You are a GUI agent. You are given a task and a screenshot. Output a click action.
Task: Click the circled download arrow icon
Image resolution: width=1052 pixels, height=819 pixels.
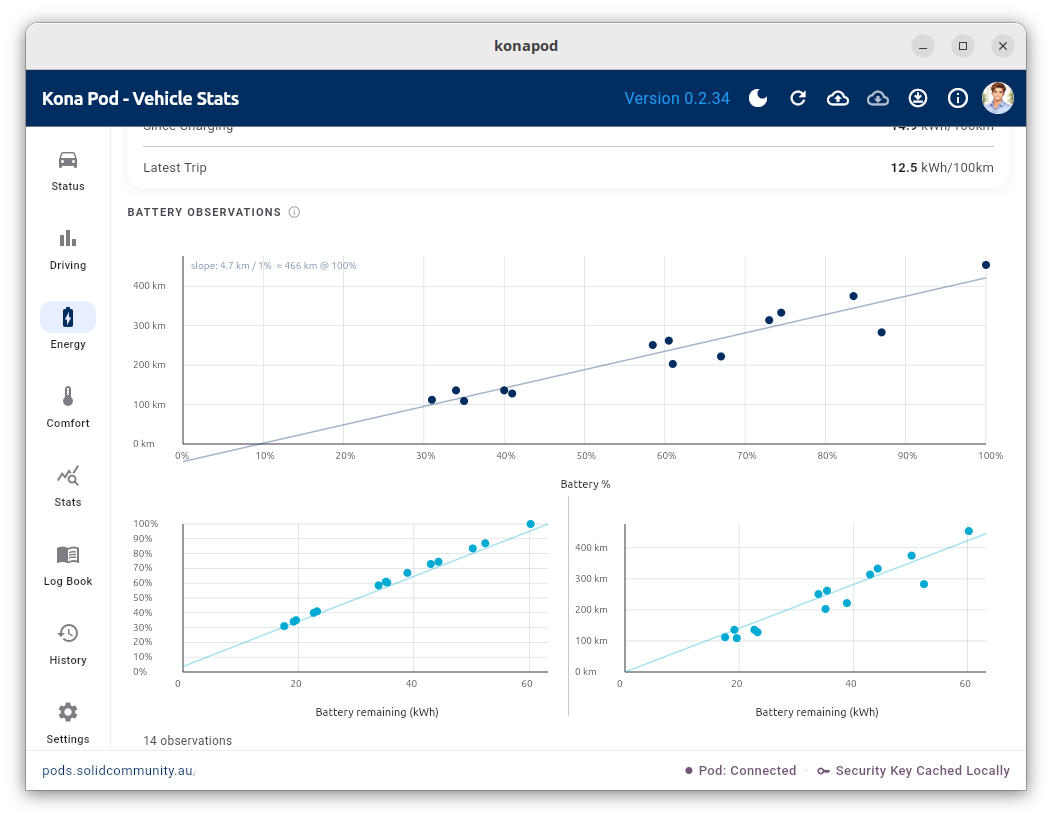918,98
